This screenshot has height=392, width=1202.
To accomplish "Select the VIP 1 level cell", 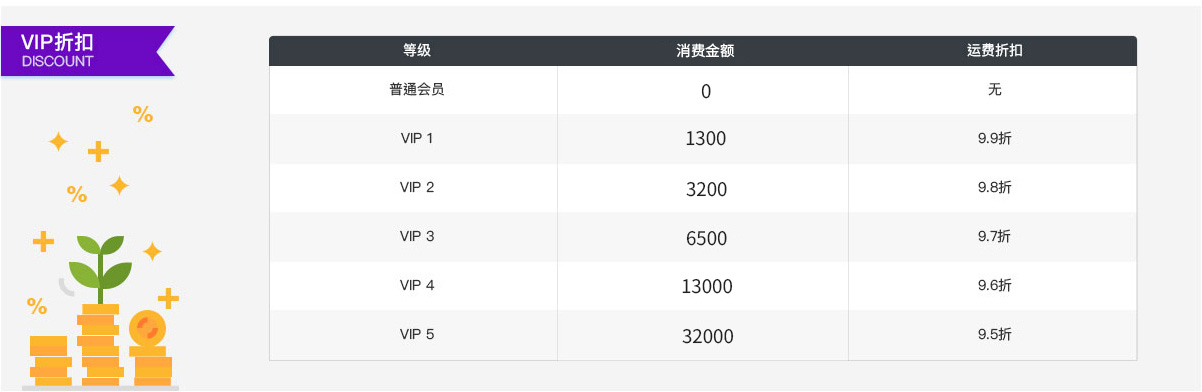I will click(x=417, y=138).
